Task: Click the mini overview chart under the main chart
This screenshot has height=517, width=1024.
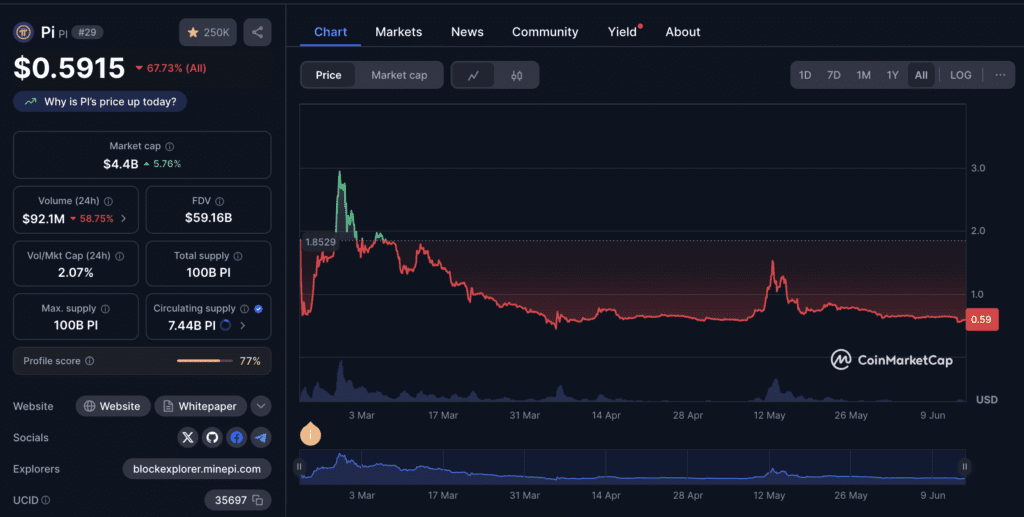Action: pyautogui.click(x=632, y=467)
